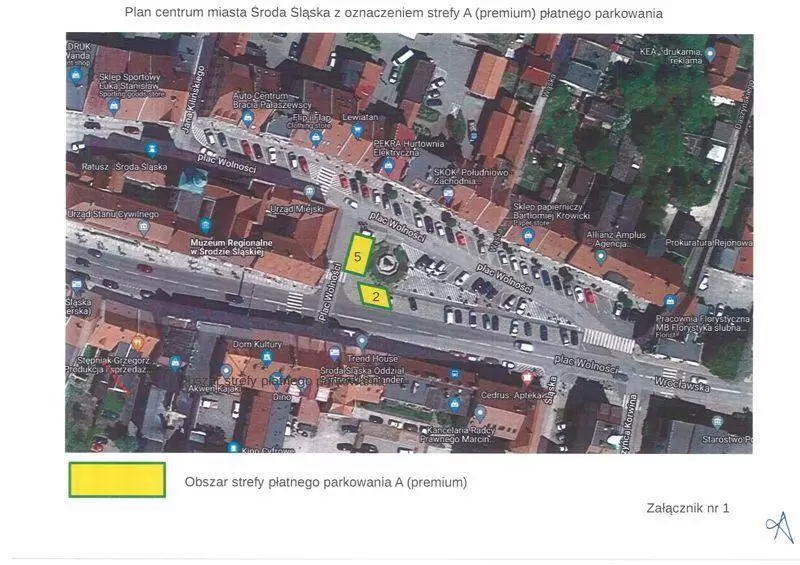
Task: Open the red Cedrus Apteka pharmacy marker
Action: (527, 379)
